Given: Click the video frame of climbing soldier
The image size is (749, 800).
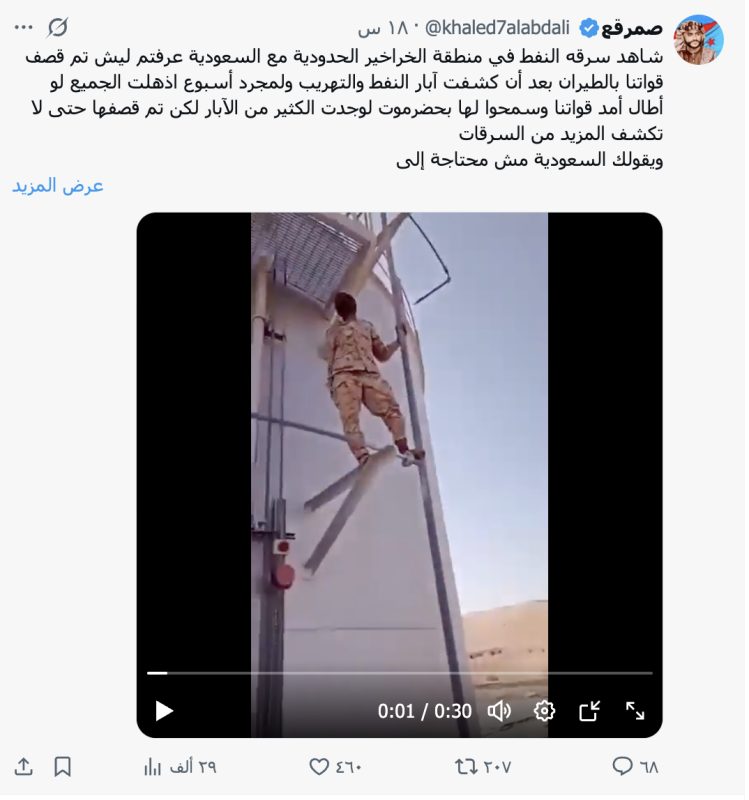Looking at the screenshot, I should (402, 439).
